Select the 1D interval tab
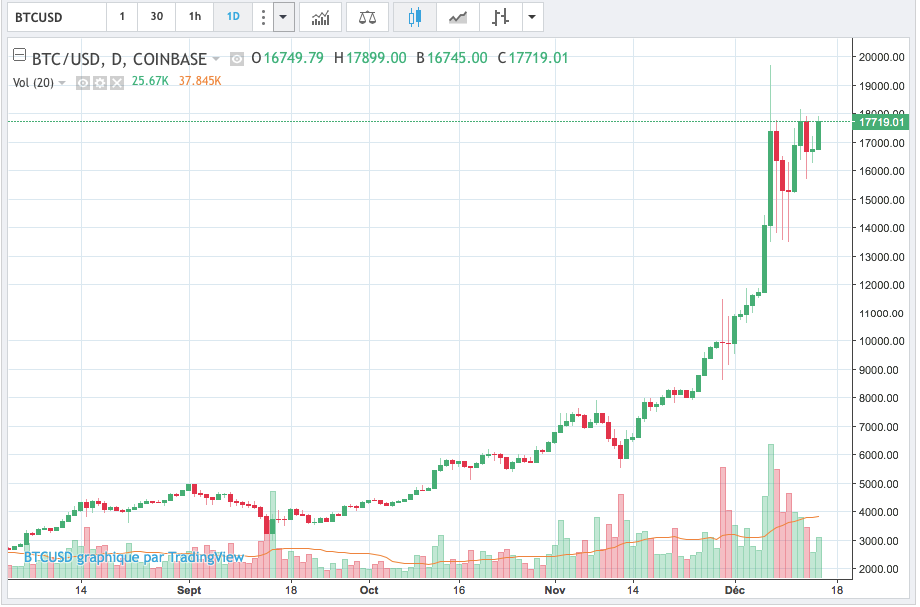 233,17
